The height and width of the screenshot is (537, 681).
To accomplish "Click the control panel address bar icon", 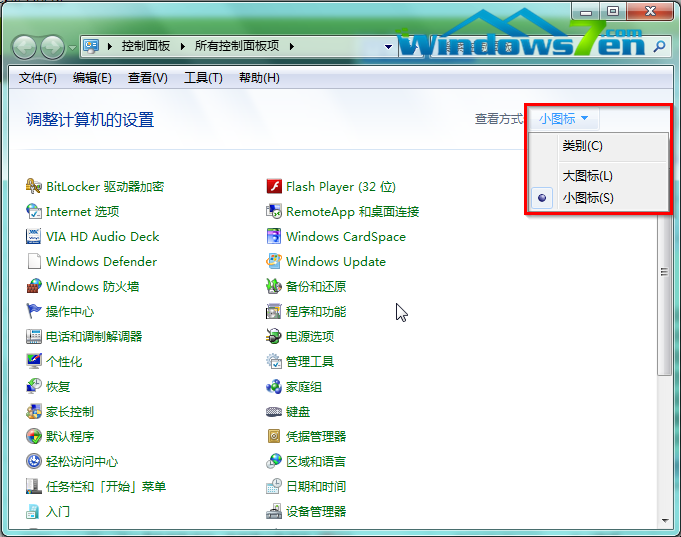I will [x=91, y=46].
